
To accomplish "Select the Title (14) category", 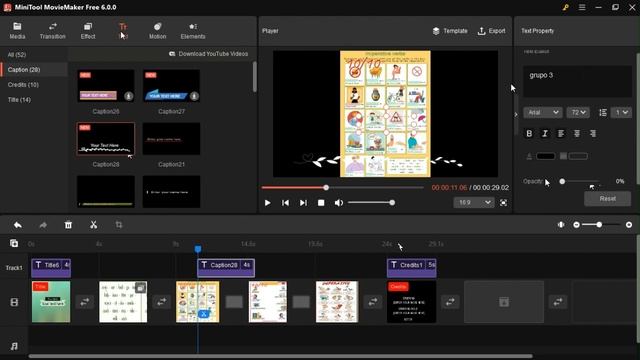I will tap(19, 100).
